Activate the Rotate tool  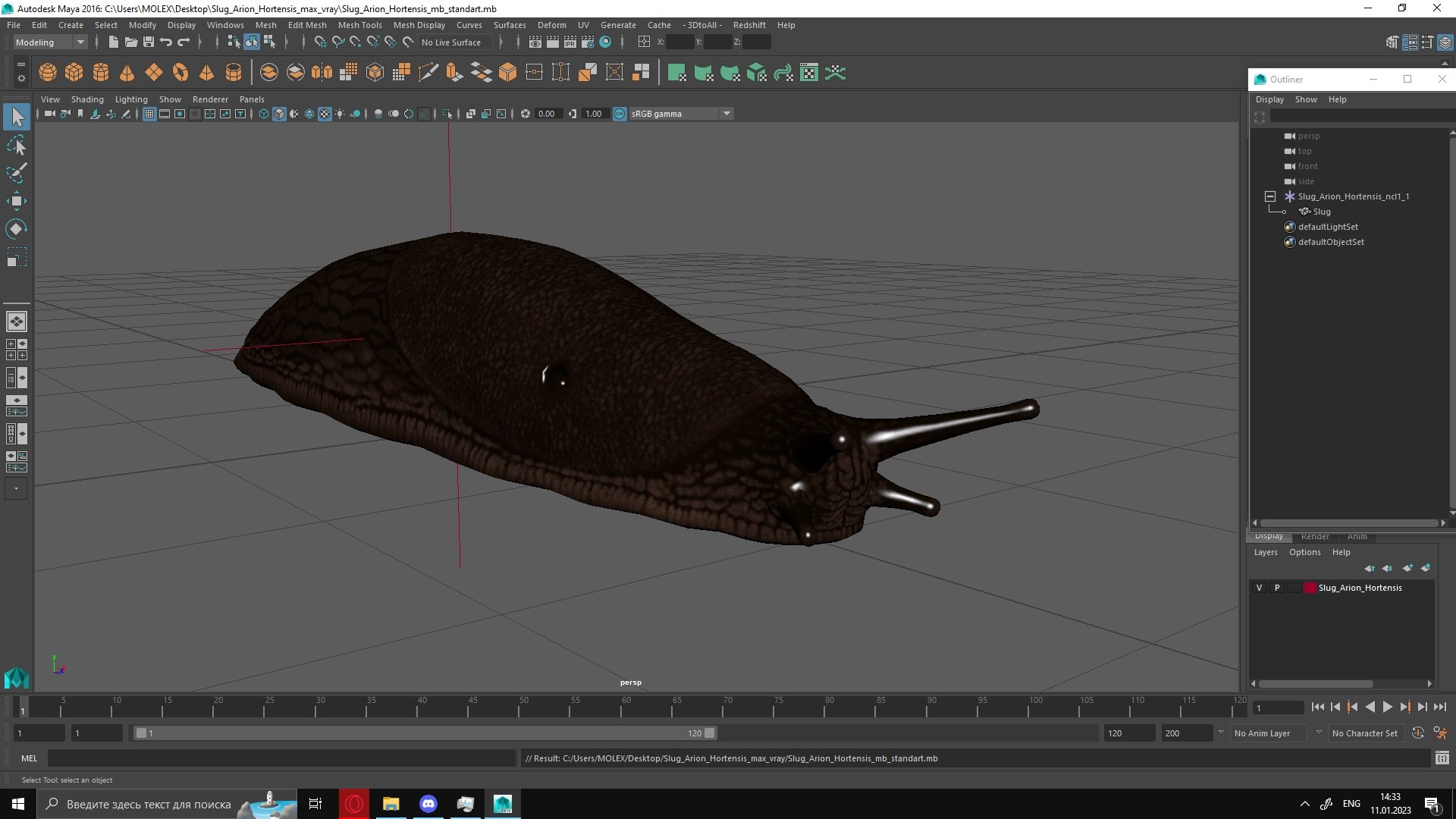[17, 229]
